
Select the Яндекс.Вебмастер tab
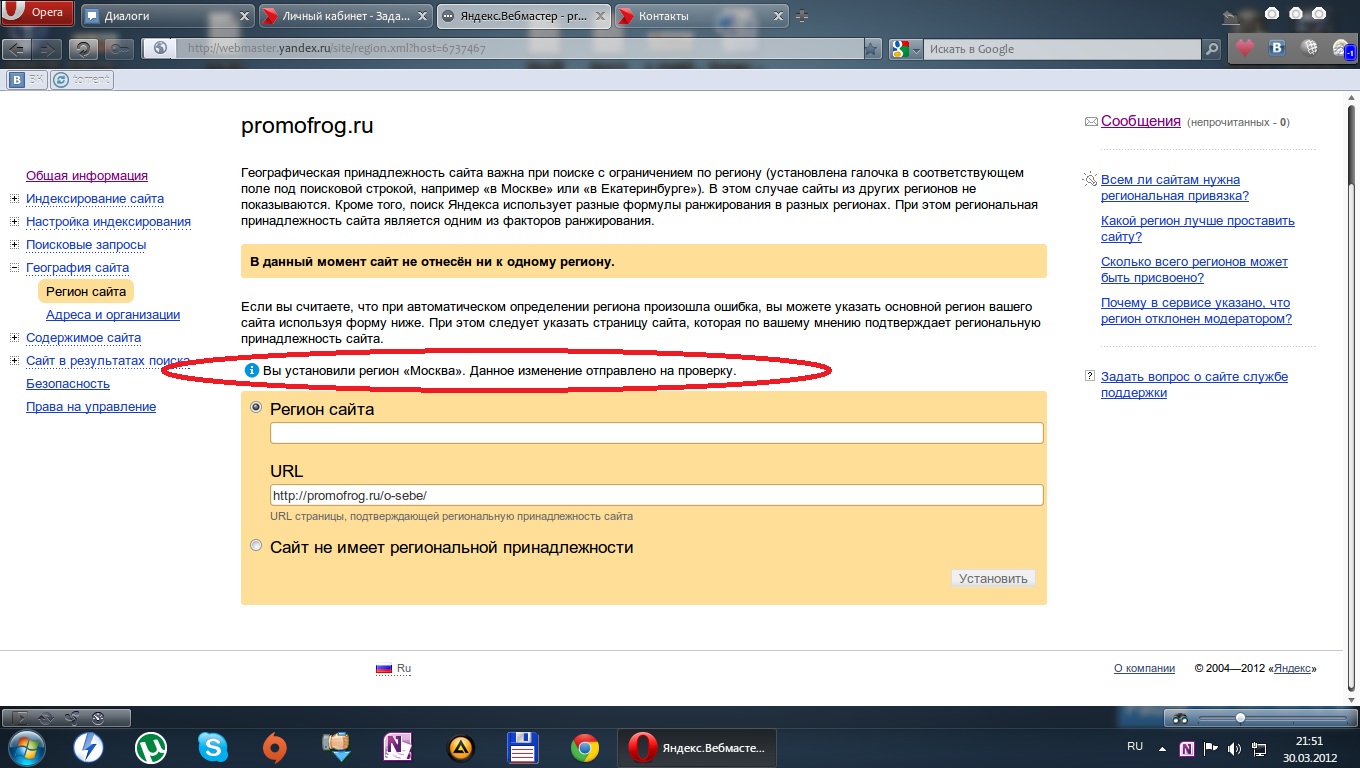525,16
